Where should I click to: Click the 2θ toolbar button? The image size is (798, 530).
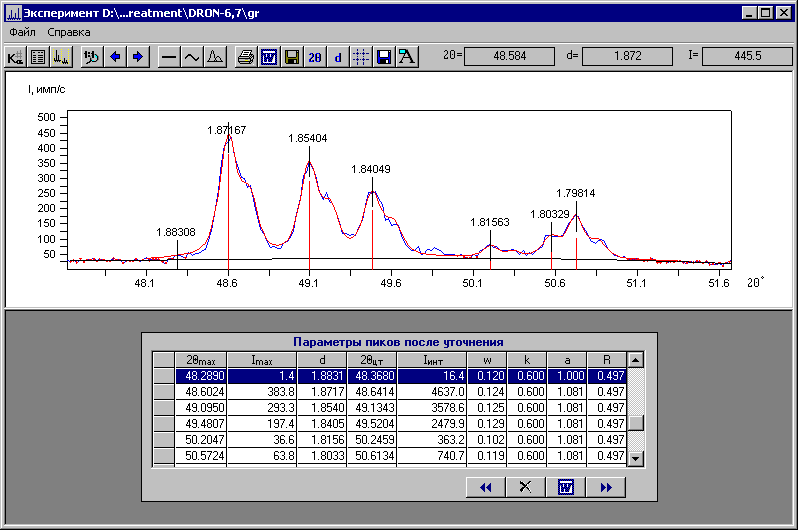click(315, 57)
